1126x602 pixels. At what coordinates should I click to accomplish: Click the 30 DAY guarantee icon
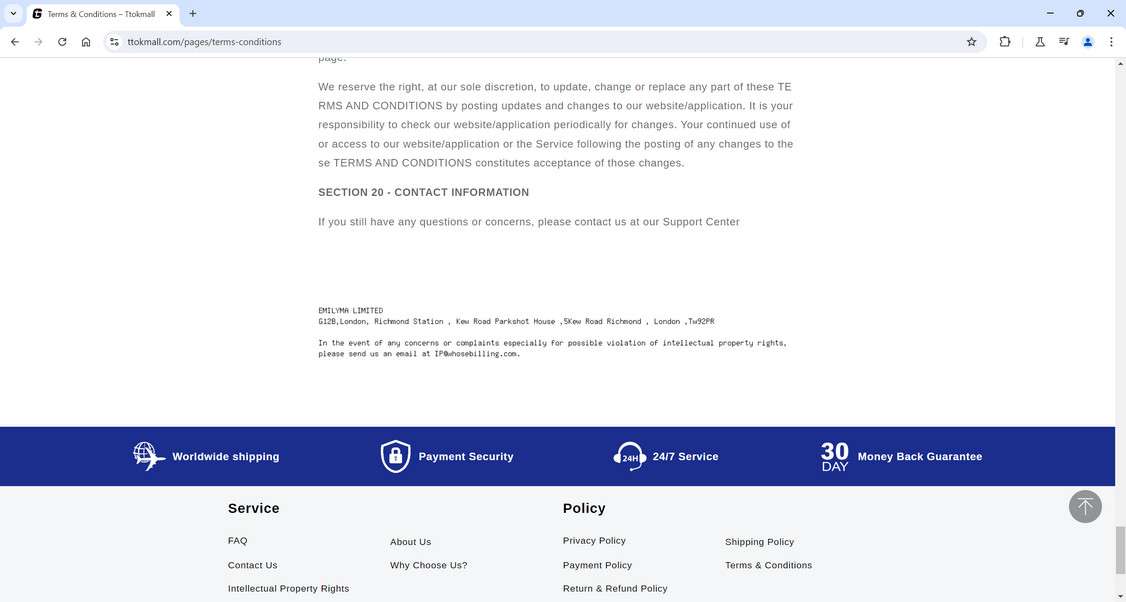point(834,456)
